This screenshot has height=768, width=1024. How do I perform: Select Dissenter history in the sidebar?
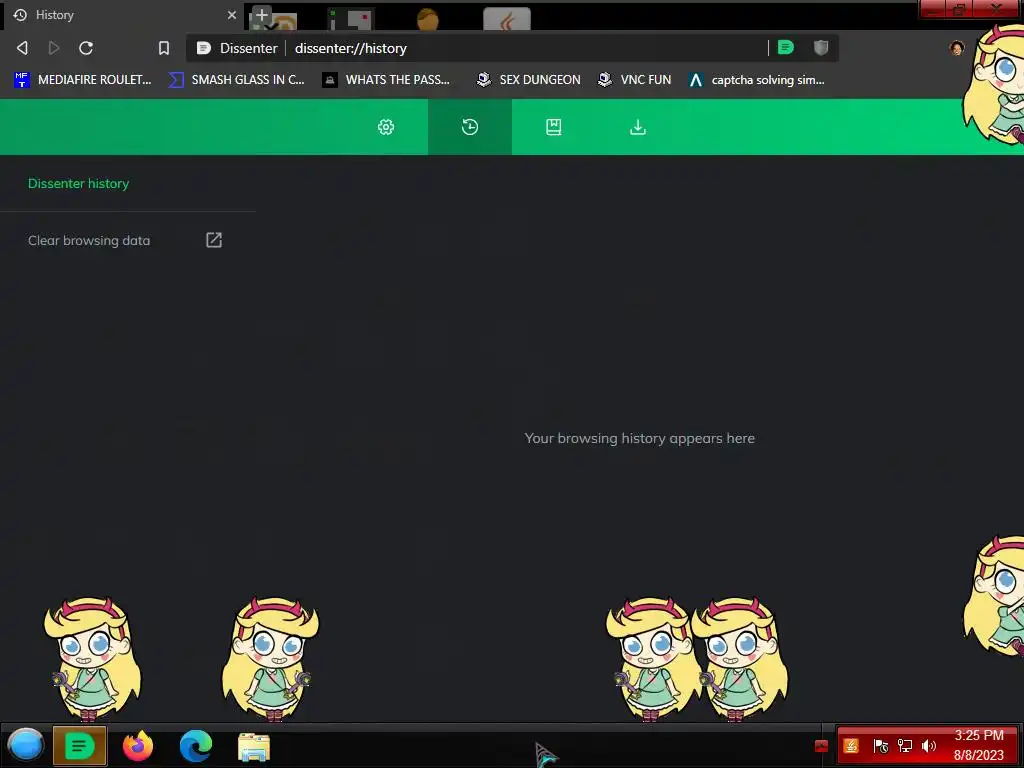tap(78, 184)
